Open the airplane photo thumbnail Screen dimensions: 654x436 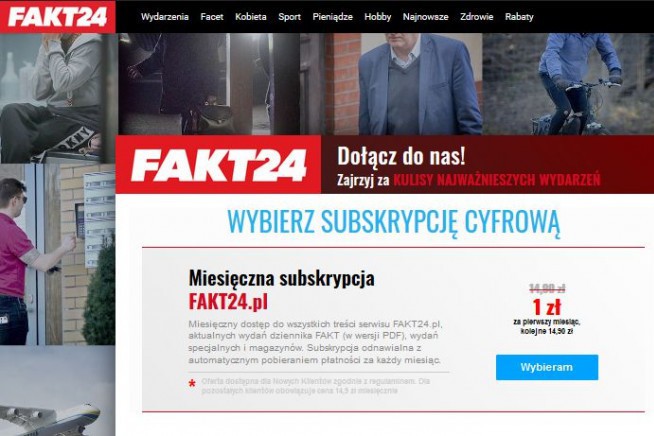coord(58,391)
